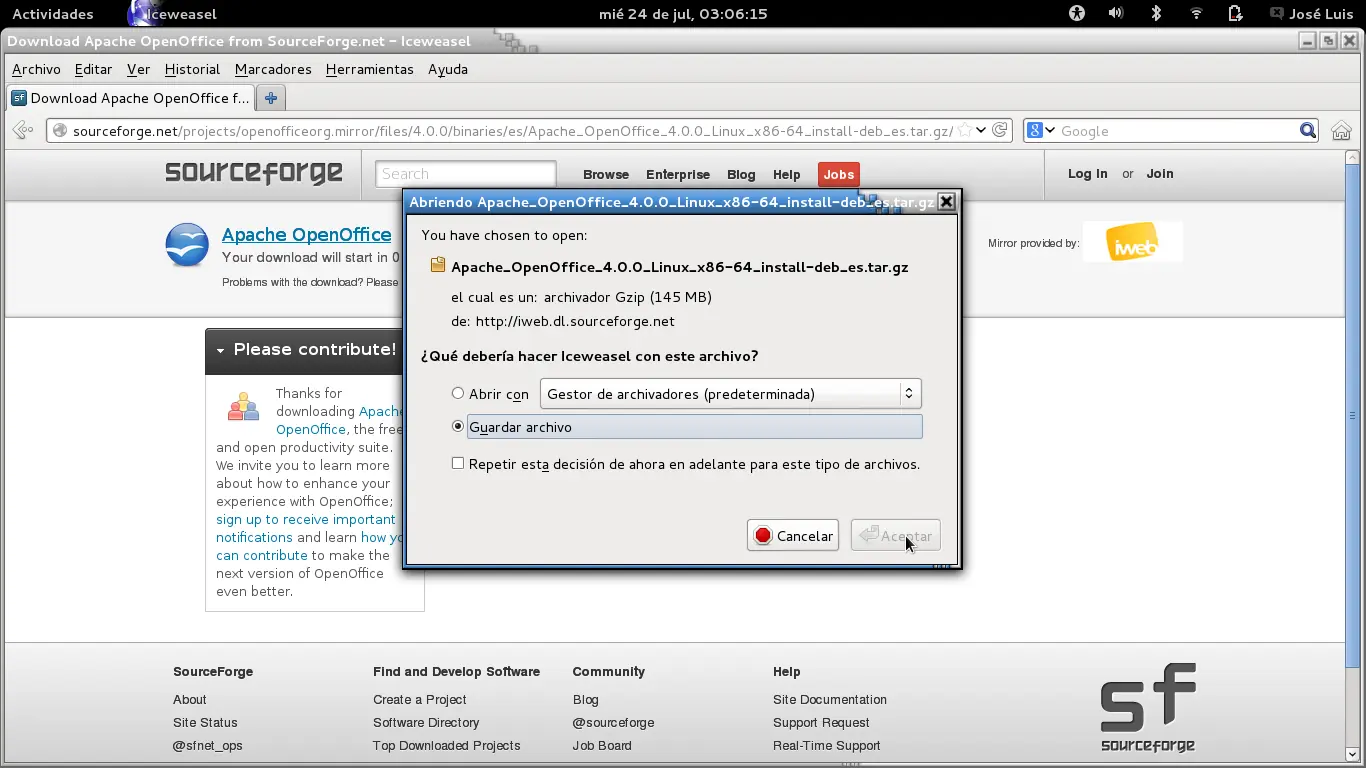Open a new tab with plus icon
This screenshot has width=1366, height=768.
tap(270, 98)
